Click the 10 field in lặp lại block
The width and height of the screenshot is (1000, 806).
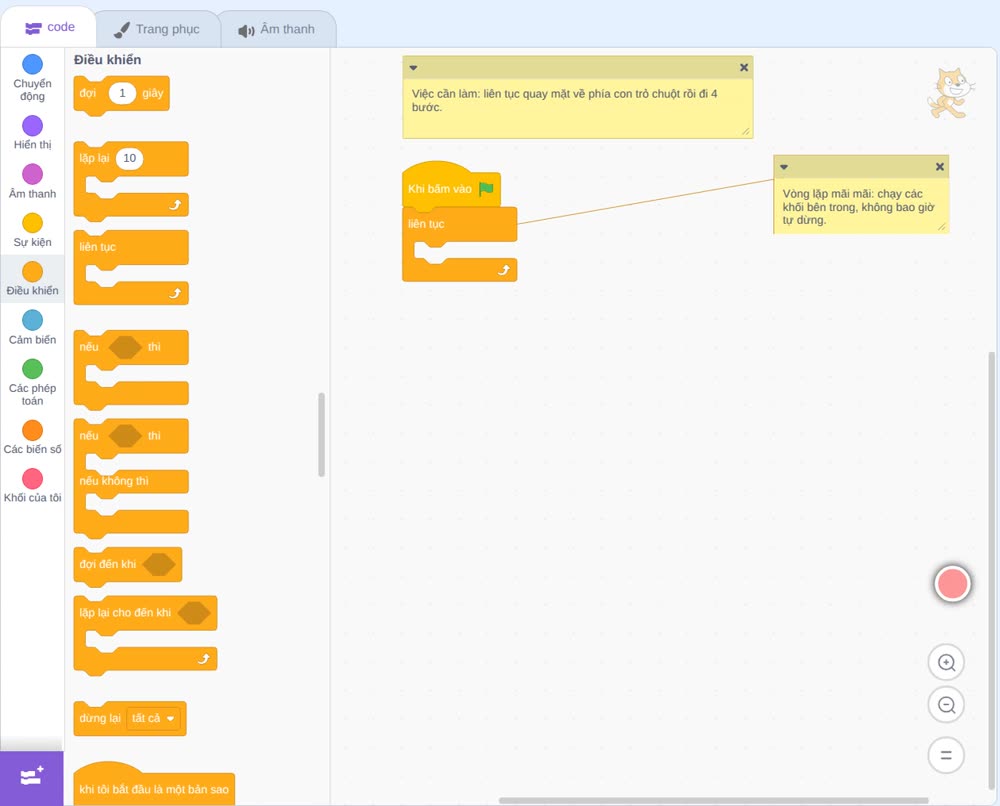coord(129,158)
